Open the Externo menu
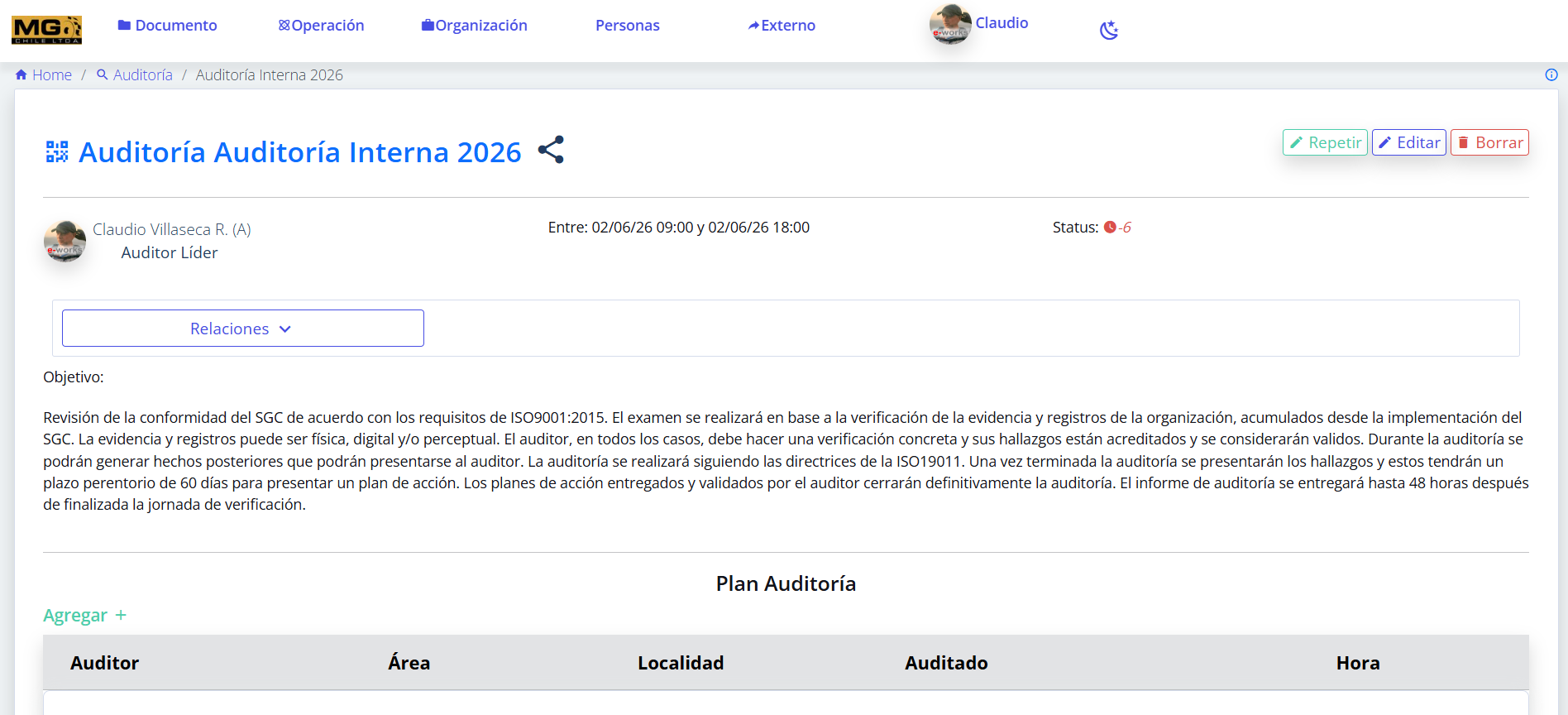Screen dimensions: 1568x715 coord(782,26)
